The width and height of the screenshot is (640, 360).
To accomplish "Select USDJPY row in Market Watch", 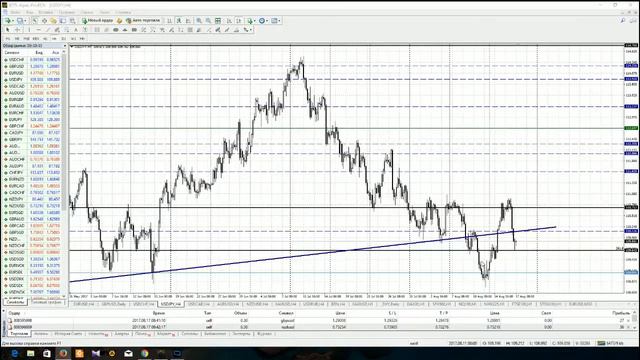I will point(33,79).
